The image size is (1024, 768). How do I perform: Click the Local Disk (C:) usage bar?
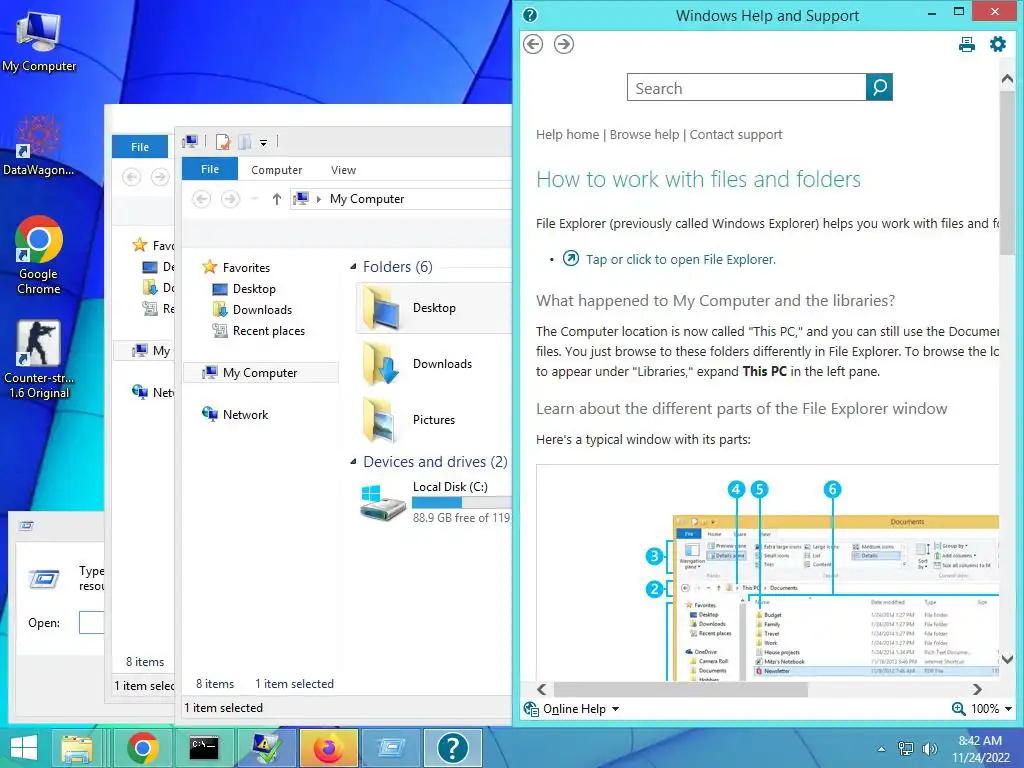coord(462,502)
